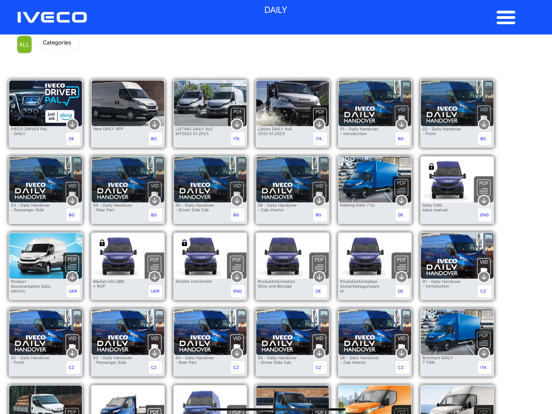Download 05 - Daily Handover Driver Side Cab BG
This screenshot has width=552, height=414.
[237, 201]
